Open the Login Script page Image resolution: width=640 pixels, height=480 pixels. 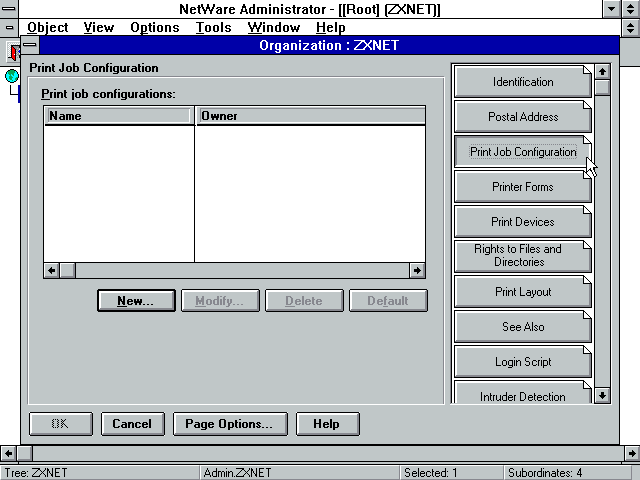pyautogui.click(x=523, y=362)
